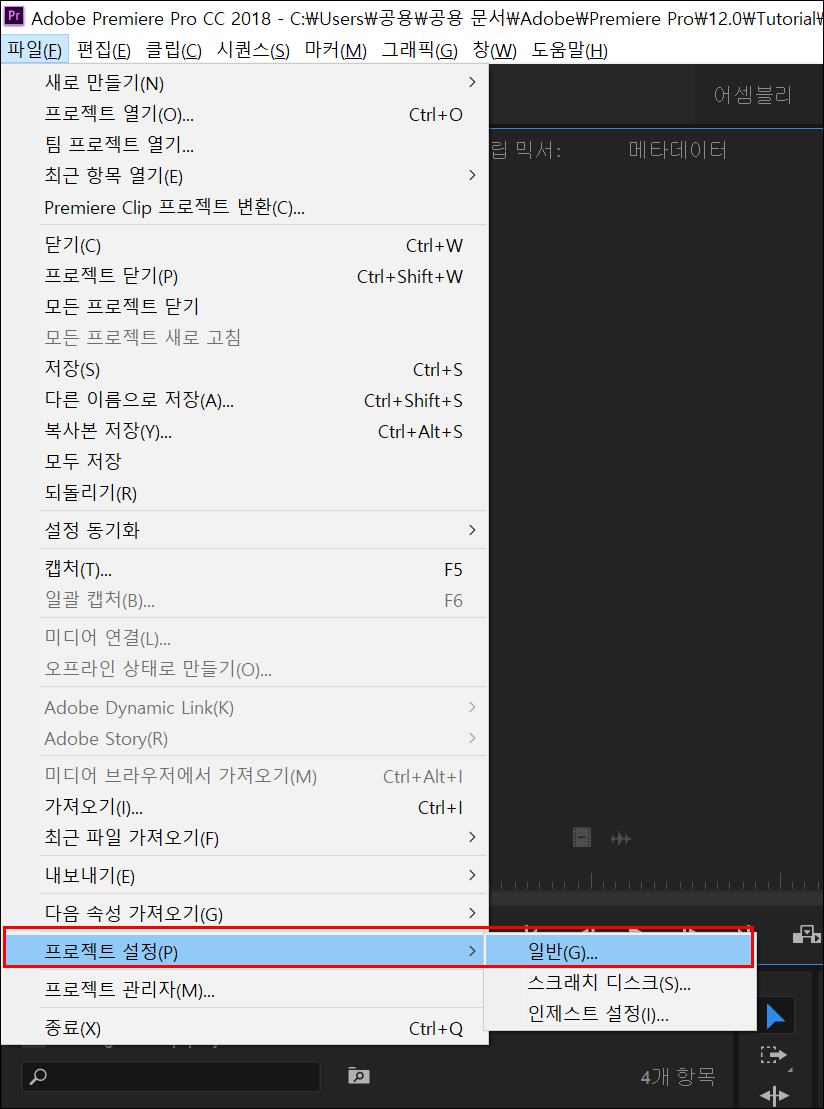This screenshot has height=1109, width=824.
Task: Choose 캡처(T)... with F5 shortcut
Action: tap(245, 569)
